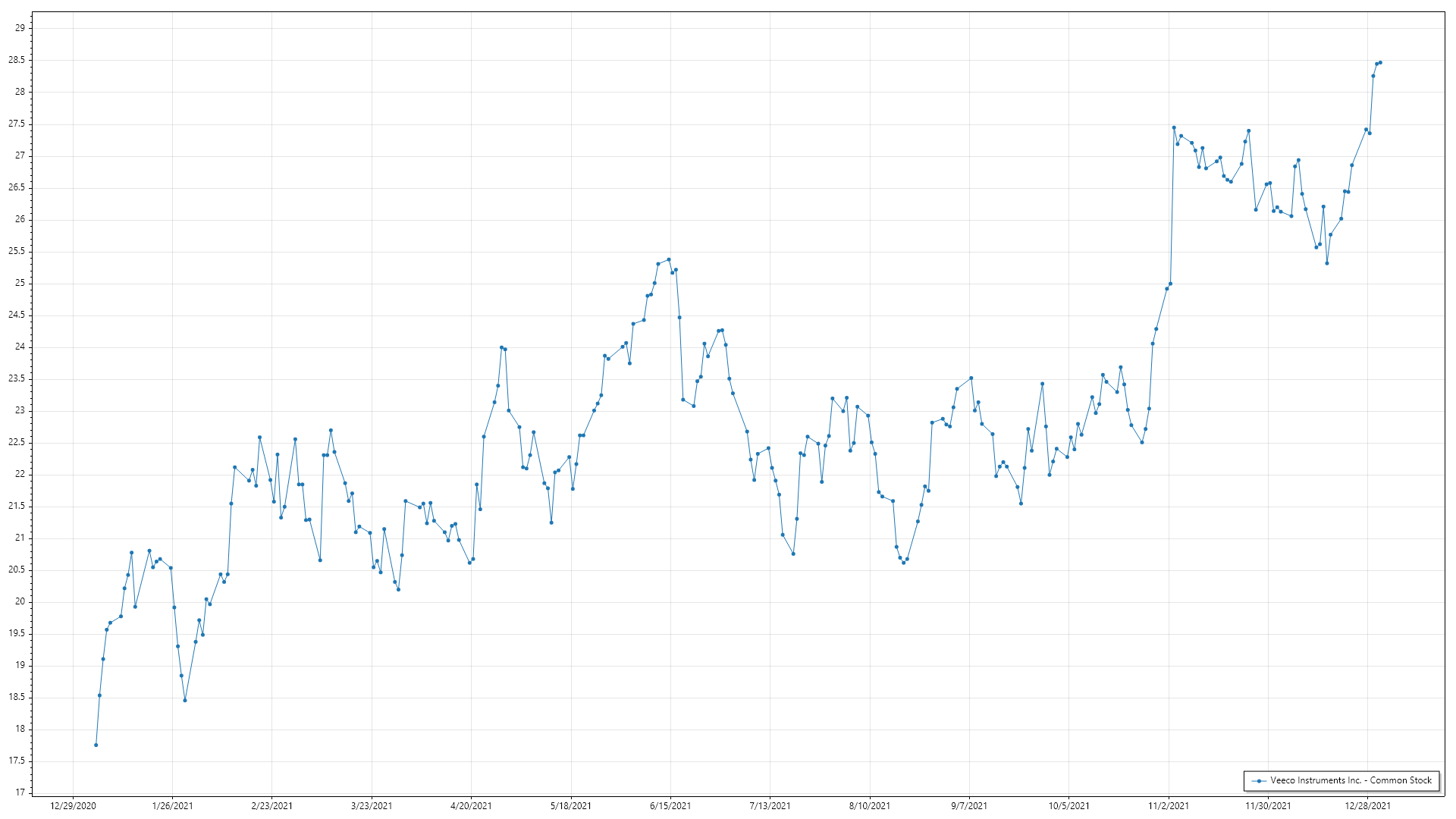1456x819 pixels.
Task: Click the June peak data point near 25.4
Action: tap(668, 259)
